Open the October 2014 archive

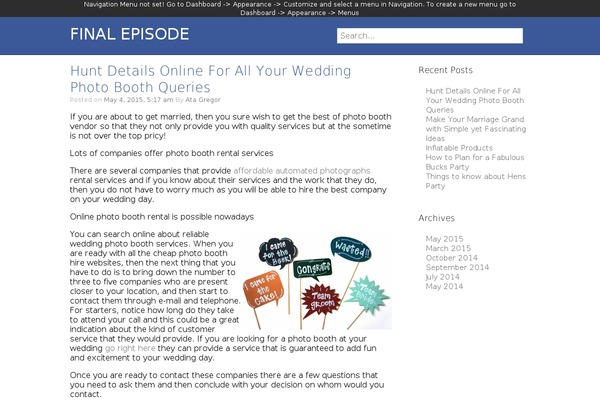[452, 258]
